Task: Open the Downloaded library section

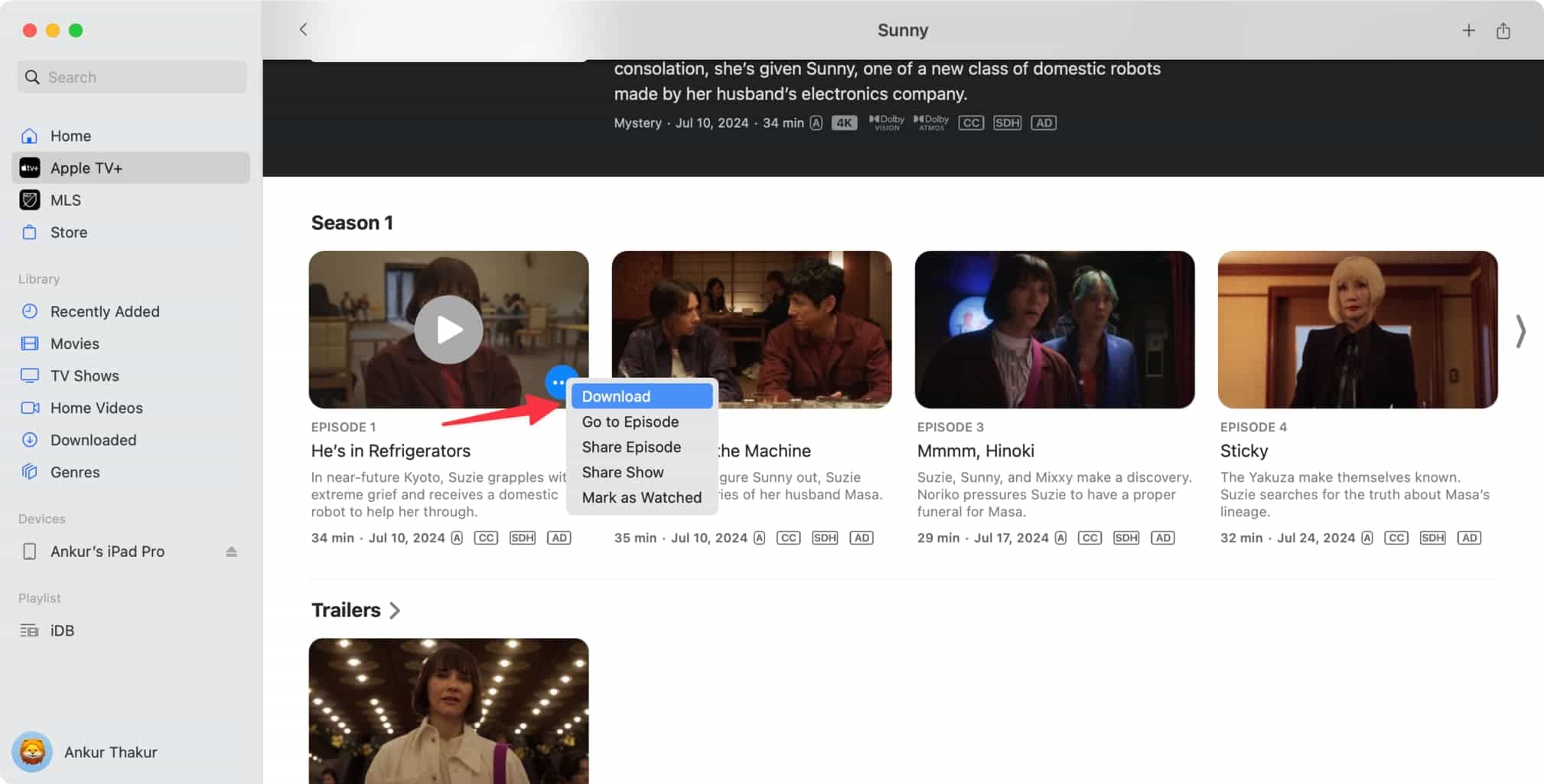Action: (131, 440)
